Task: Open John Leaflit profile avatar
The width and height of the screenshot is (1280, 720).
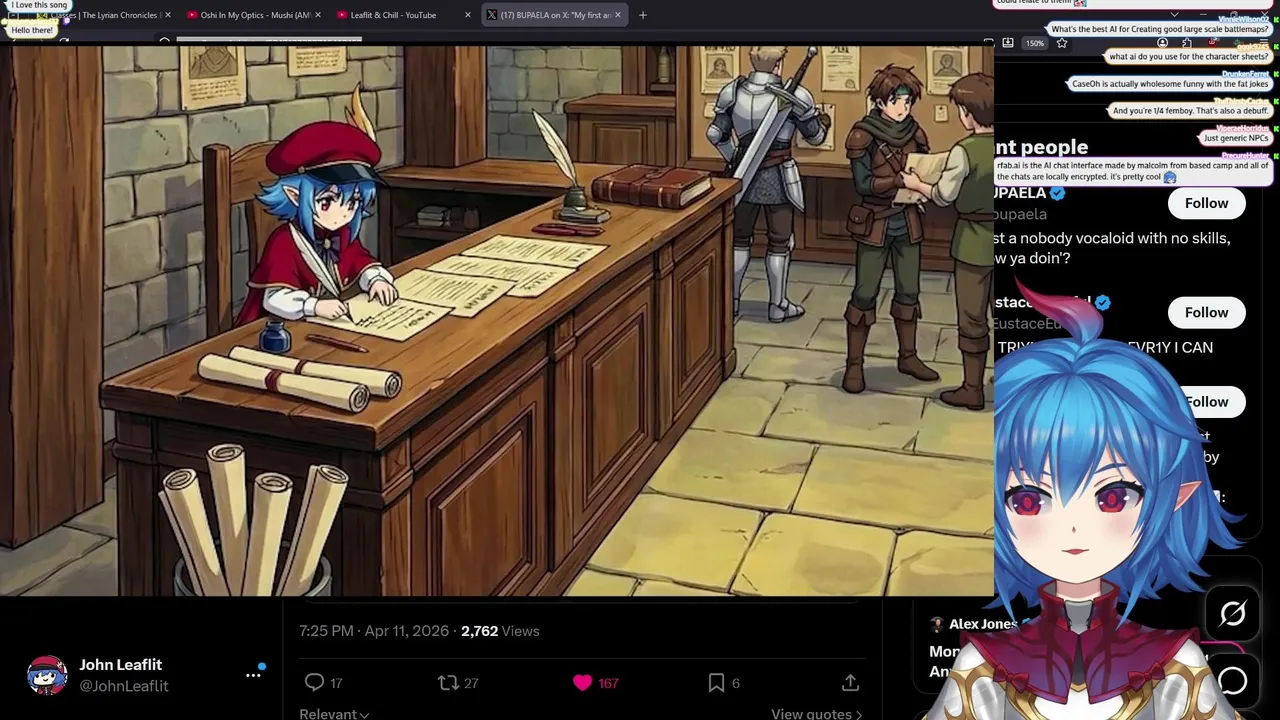Action: [x=46, y=675]
